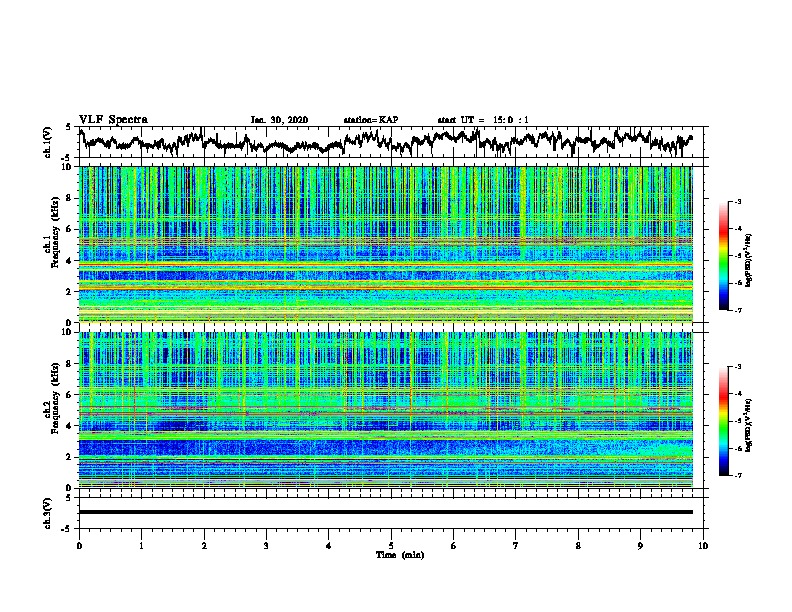Image resolution: width=792 pixels, height=612 pixels.
Task: Click the date 'Jan. 30, 2020'
Action: pyautogui.click(x=279, y=120)
